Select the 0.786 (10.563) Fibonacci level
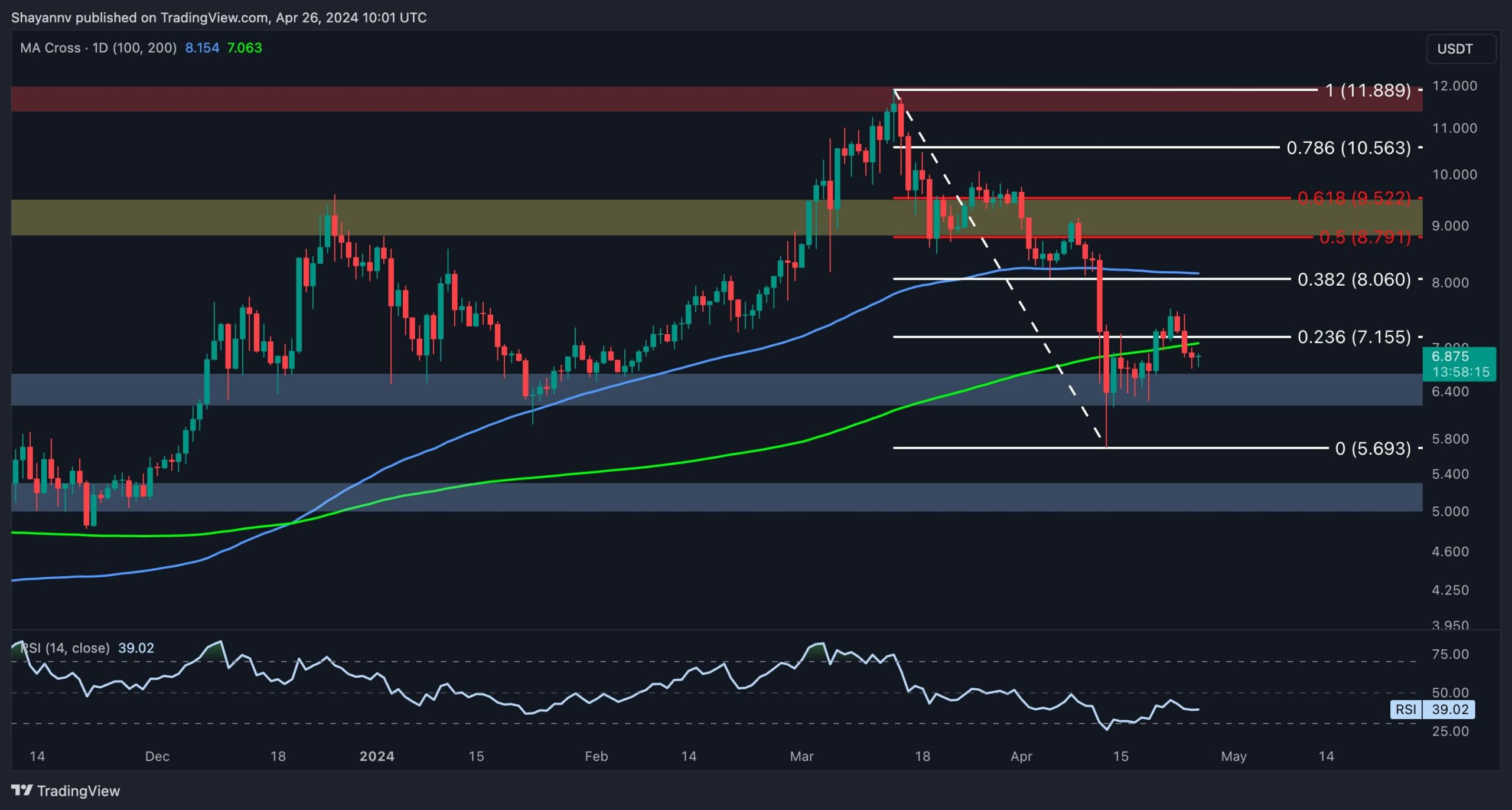 (x=1348, y=148)
